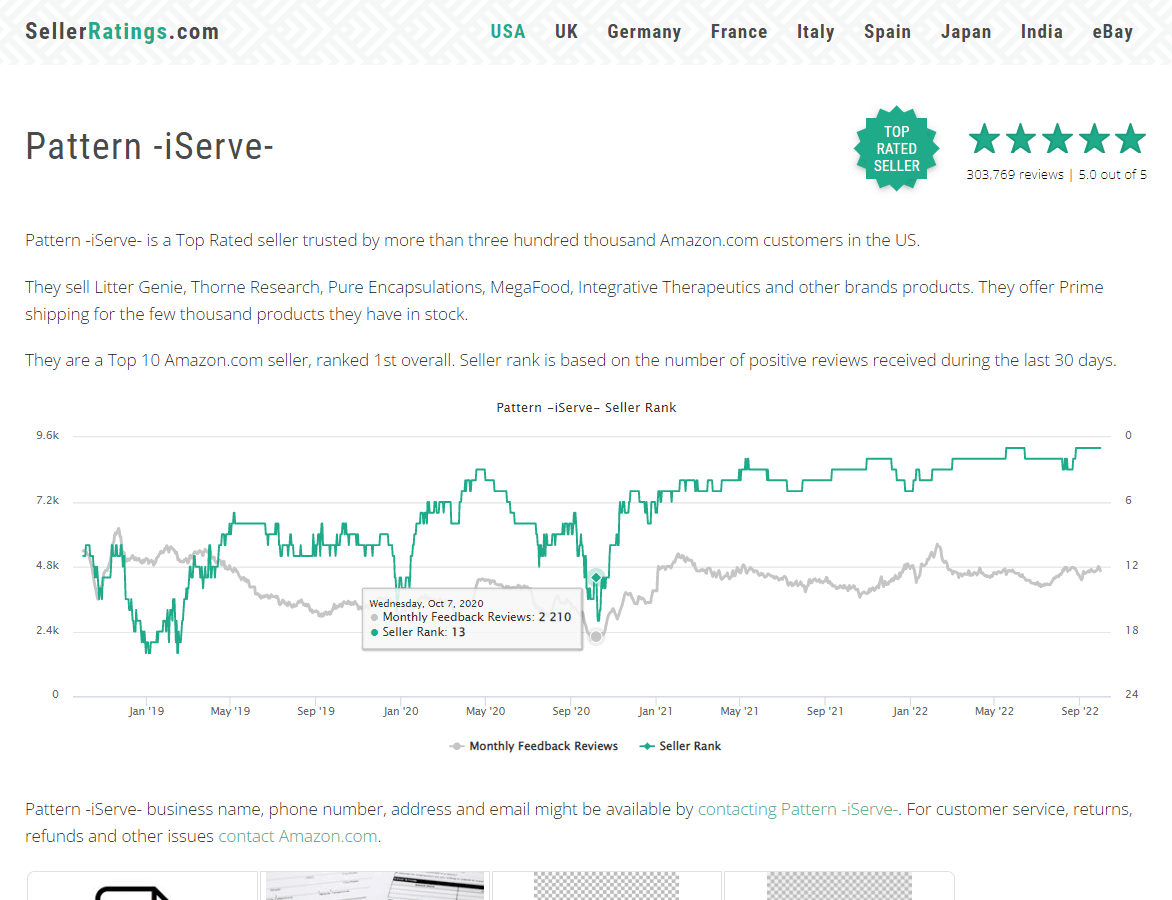Click the green Seller Rank legend marker
The height and width of the screenshot is (900, 1172).
647,746
